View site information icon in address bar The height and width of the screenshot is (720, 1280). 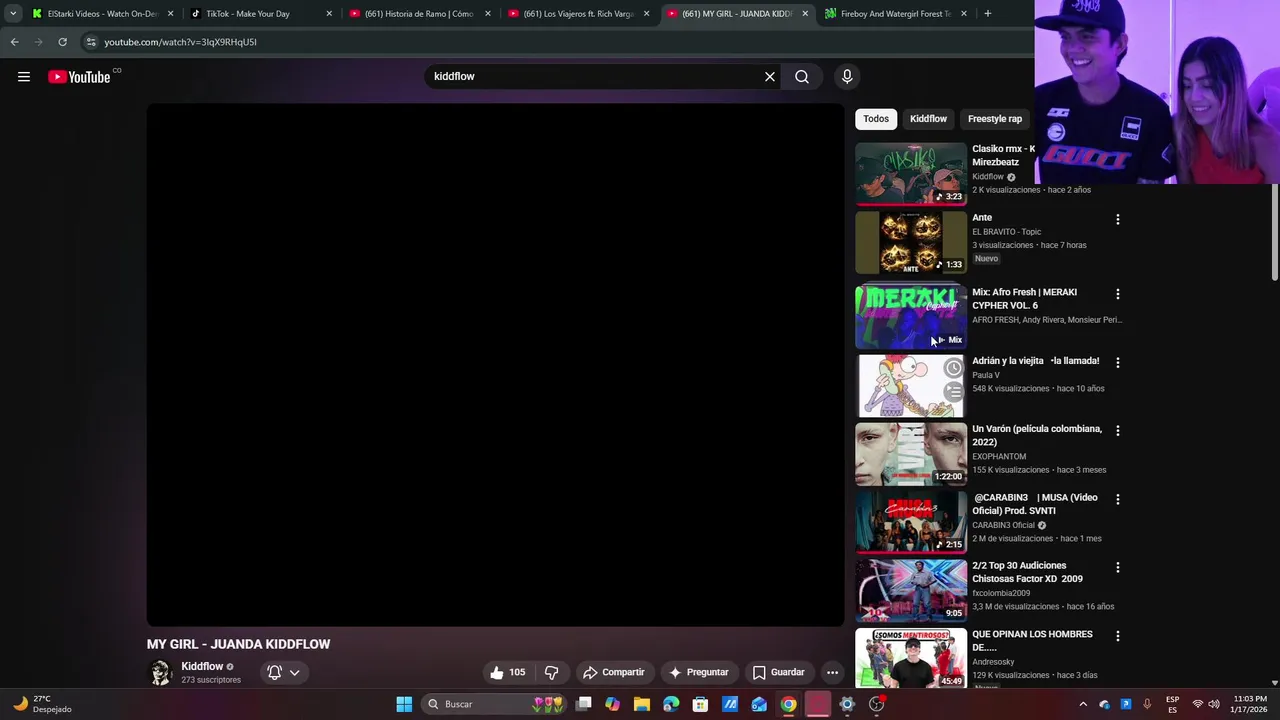pos(91,42)
